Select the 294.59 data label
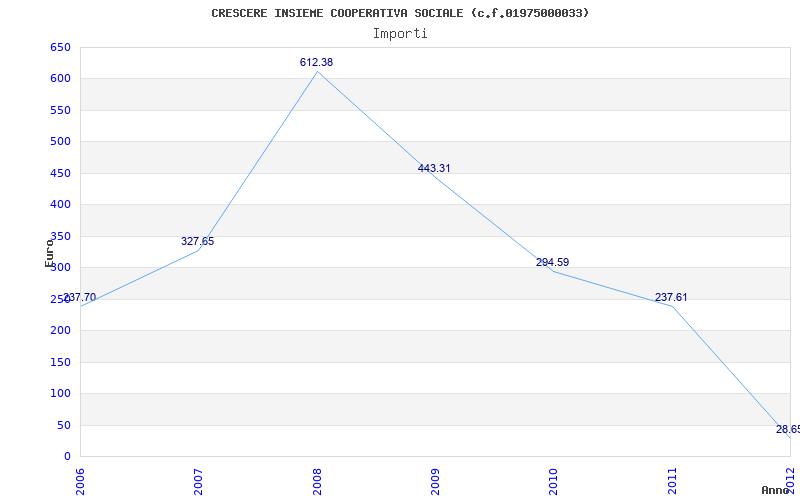The width and height of the screenshot is (800, 500). coord(553,262)
